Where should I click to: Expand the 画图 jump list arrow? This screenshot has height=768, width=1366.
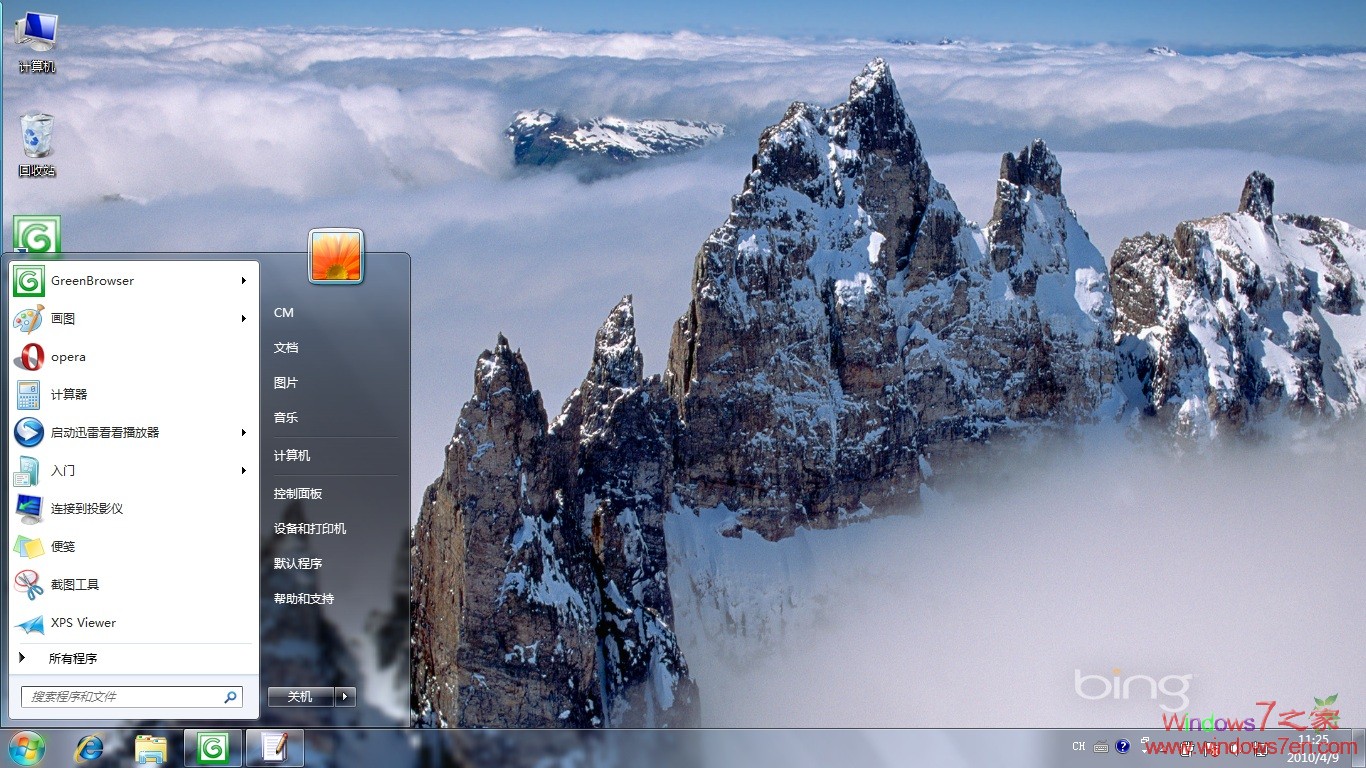[243, 319]
